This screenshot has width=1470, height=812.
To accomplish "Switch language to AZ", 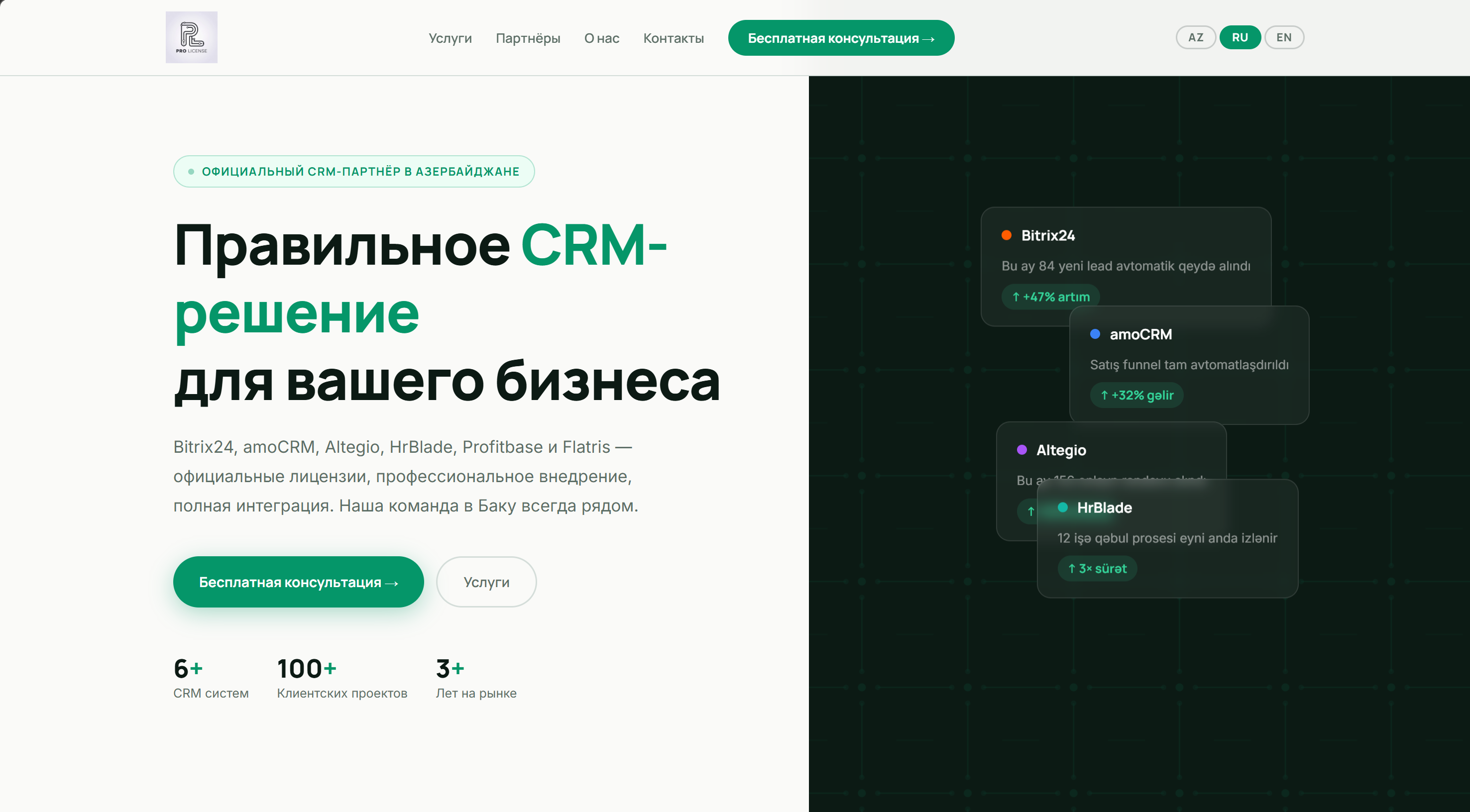I will point(1196,38).
